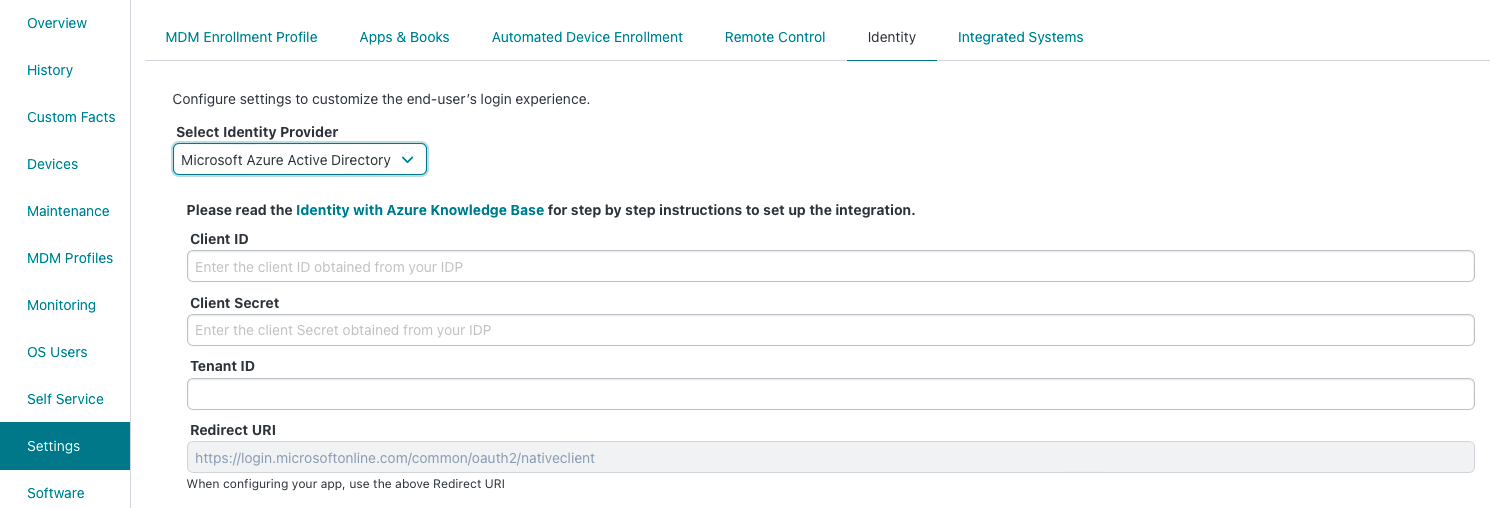Click the 'Configure settings to customize' description

[381, 99]
